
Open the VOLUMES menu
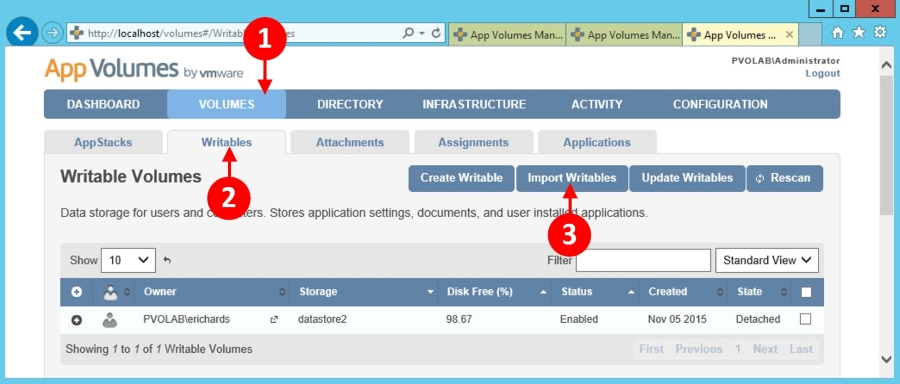point(227,104)
